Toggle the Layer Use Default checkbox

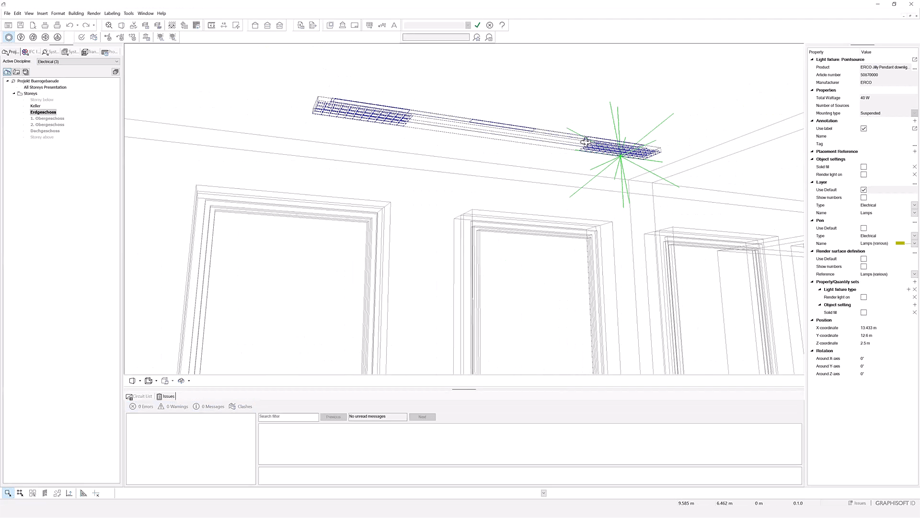coord(864,190)
